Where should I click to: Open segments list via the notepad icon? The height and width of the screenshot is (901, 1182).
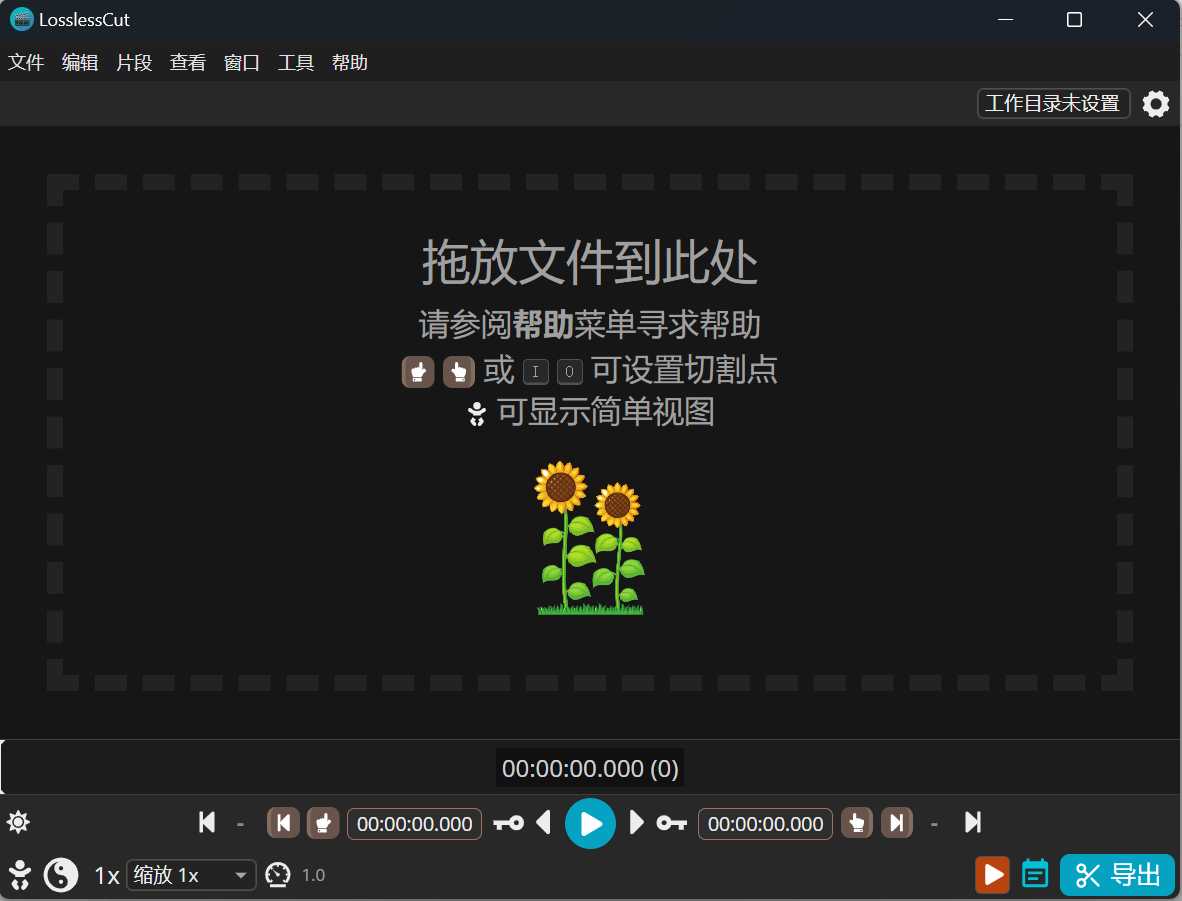1035,875
